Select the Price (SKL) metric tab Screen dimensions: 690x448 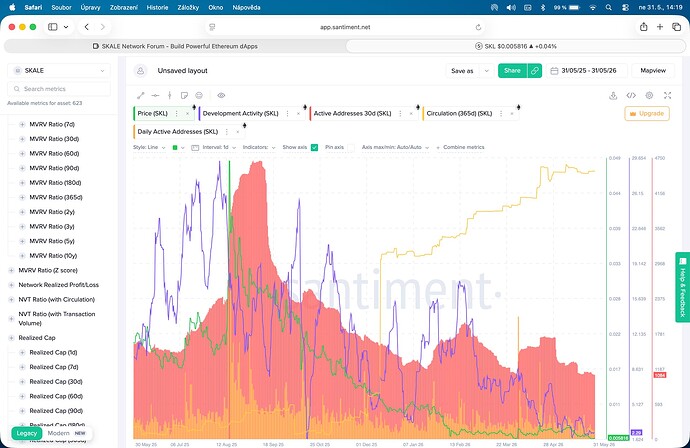coord(152,114)
